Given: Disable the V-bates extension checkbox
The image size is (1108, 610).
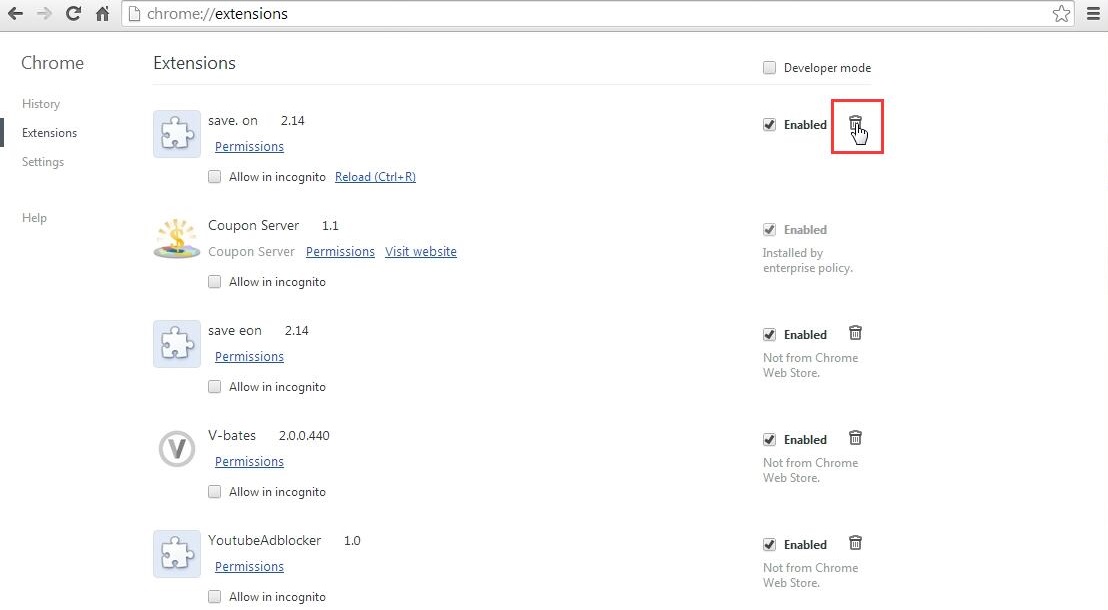Looking at the screenshot, I should (770, 440).
